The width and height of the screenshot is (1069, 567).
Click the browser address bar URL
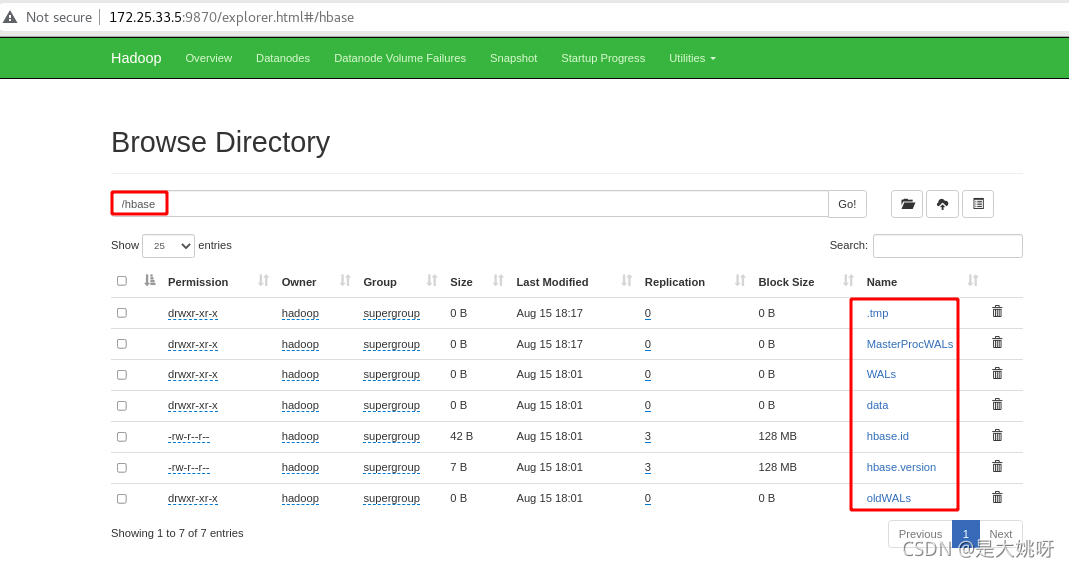(232, 17)
